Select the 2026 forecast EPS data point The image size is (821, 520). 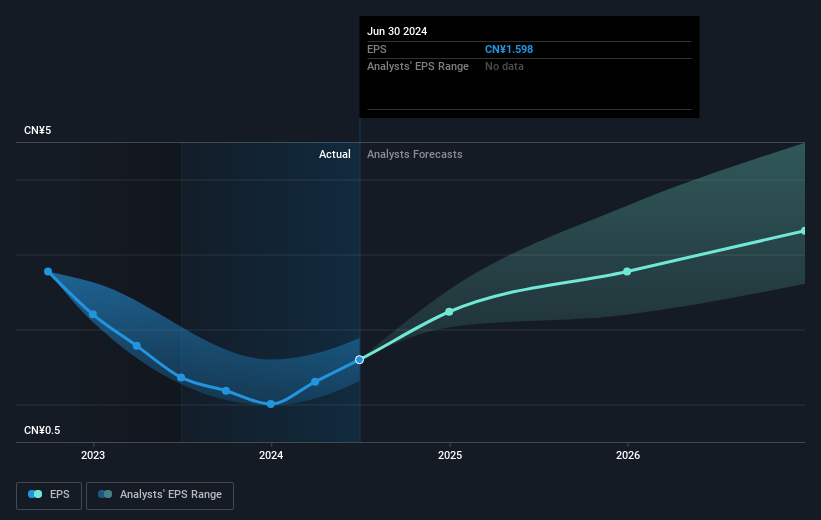(627, 271)
